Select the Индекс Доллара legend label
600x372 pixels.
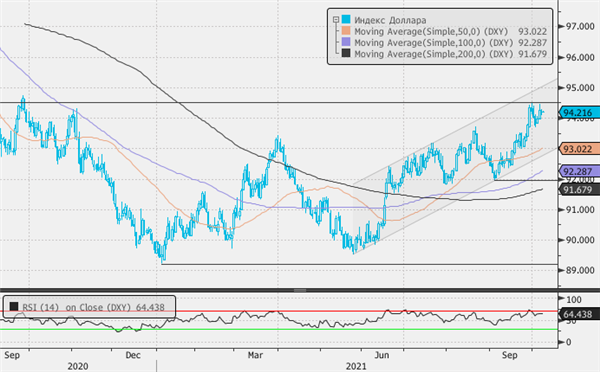390,20
